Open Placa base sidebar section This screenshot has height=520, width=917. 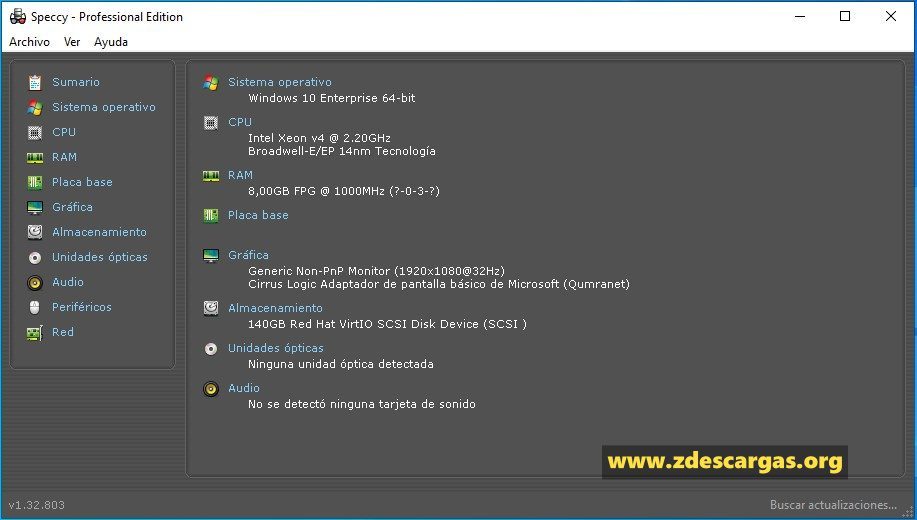82,182
